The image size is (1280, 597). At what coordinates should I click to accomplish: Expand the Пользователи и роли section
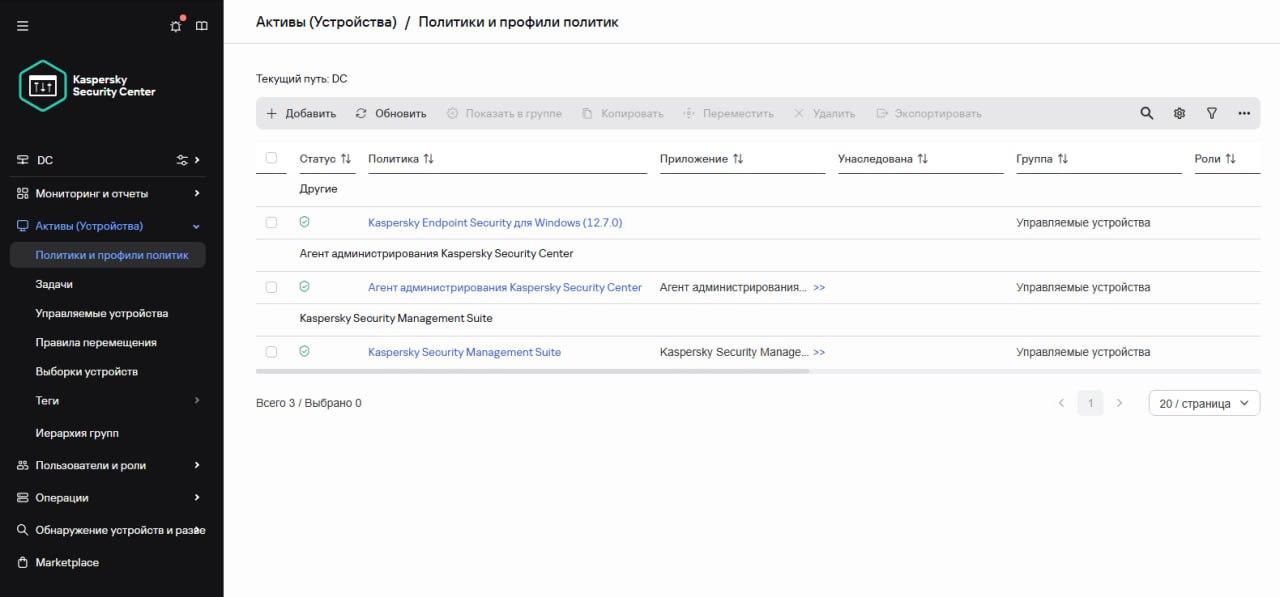coord(197,465)
